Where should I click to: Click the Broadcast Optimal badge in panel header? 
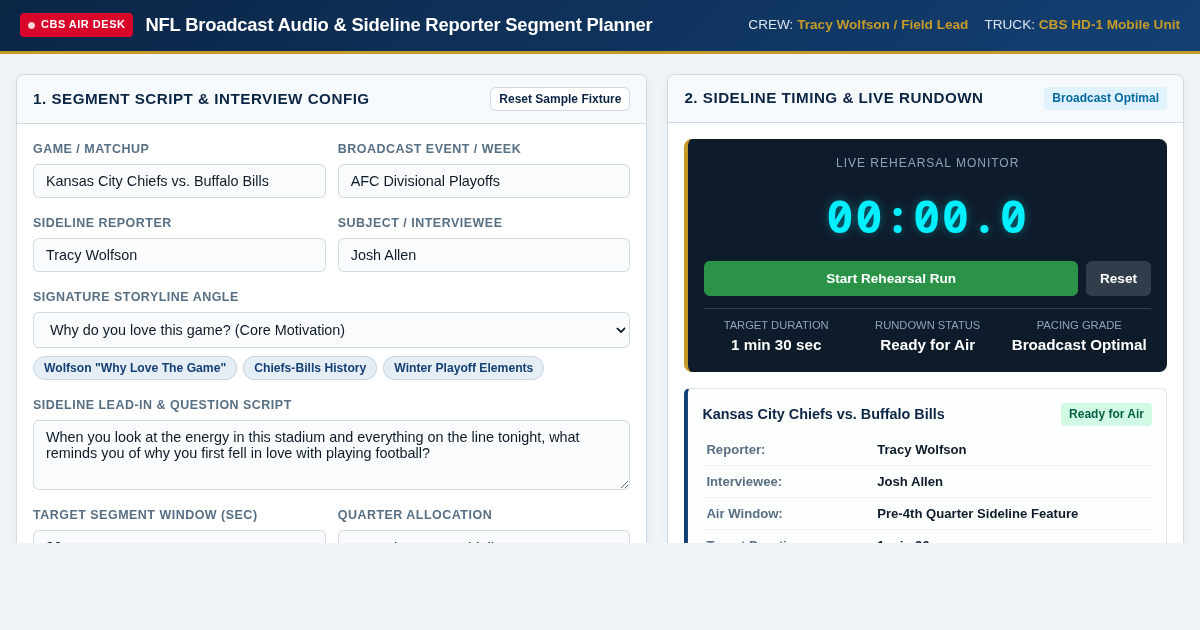[1105, 98]
